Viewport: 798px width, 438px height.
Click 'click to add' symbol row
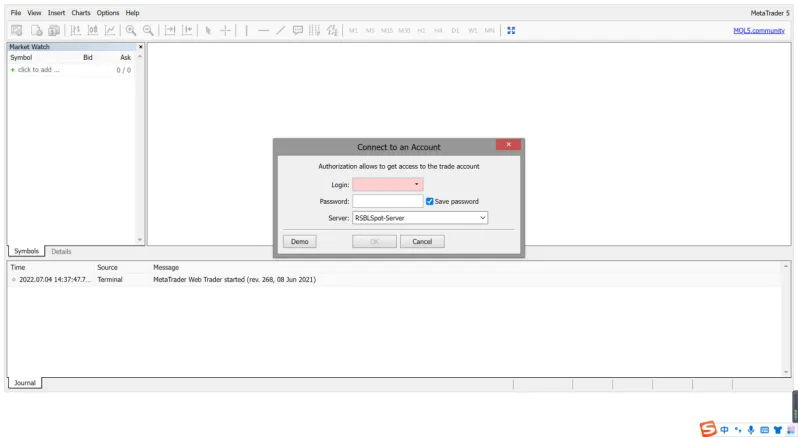pos(71,70)
